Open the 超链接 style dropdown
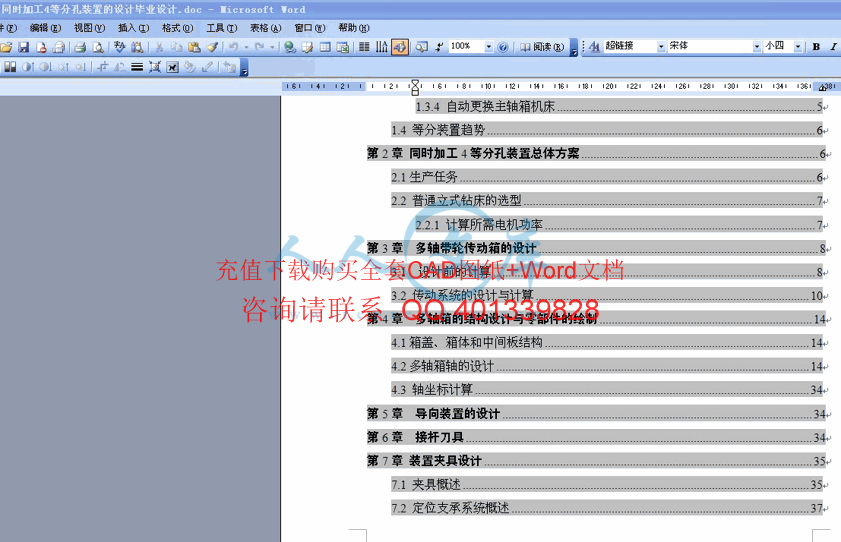Viewport: 841px width, 542px height. point(661,47)
